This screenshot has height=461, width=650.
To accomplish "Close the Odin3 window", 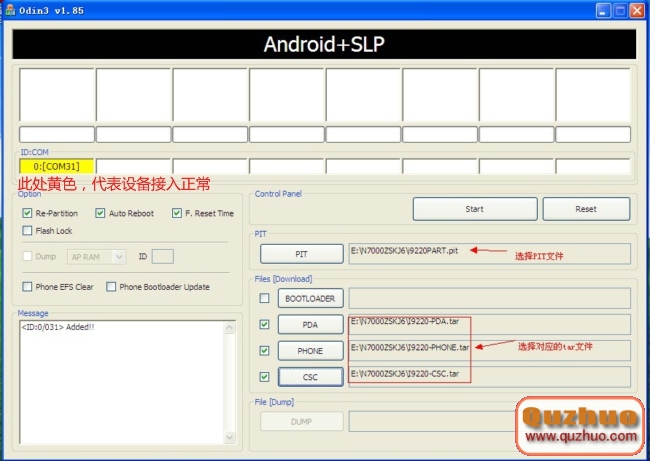I will (x=637, y=11).
